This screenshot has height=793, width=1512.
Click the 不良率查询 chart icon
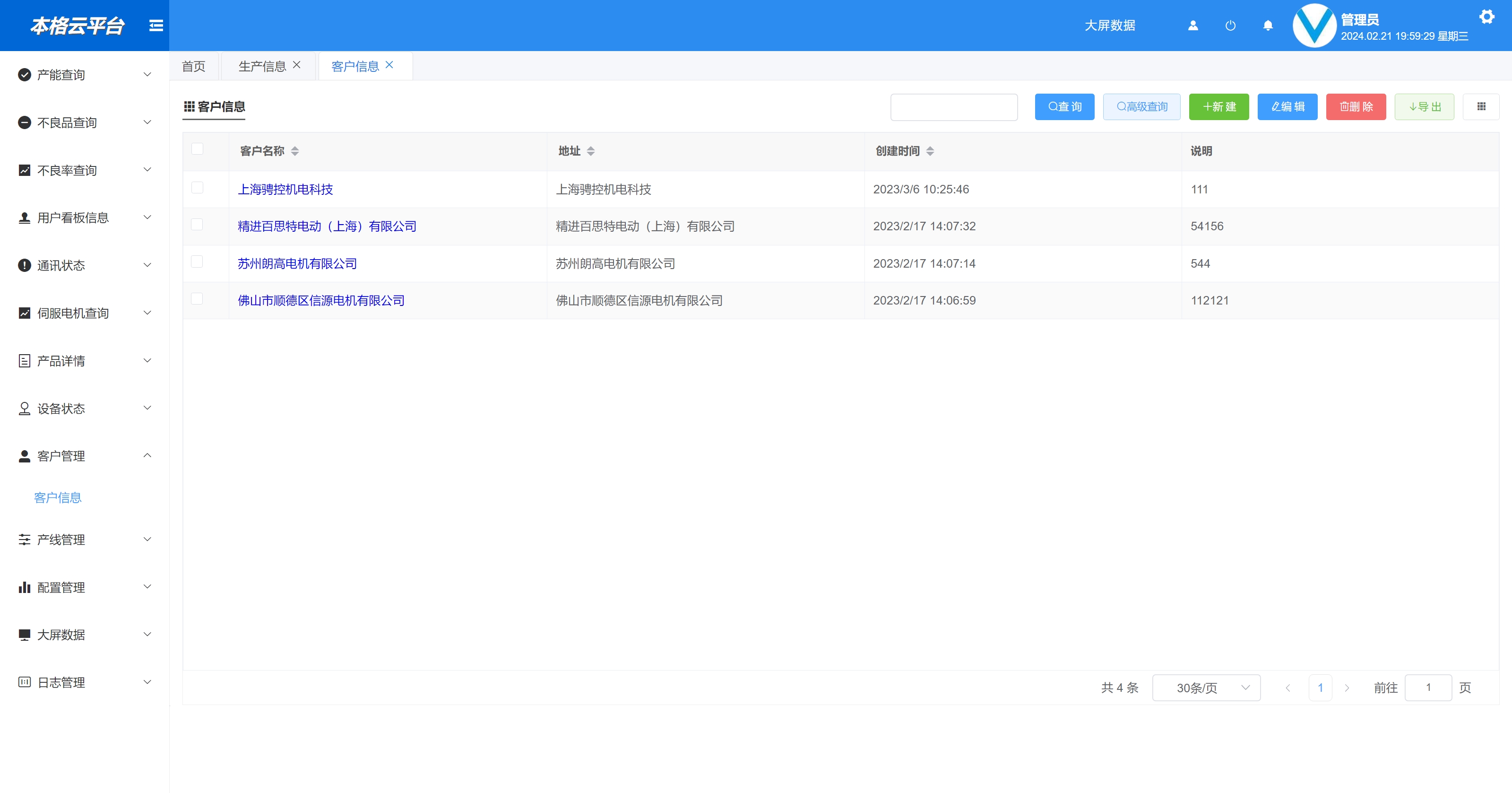25,170
